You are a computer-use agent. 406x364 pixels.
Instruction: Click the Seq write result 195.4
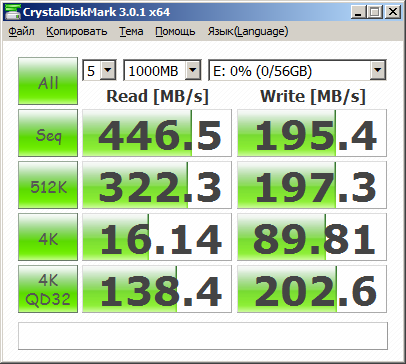pos(312,133)
